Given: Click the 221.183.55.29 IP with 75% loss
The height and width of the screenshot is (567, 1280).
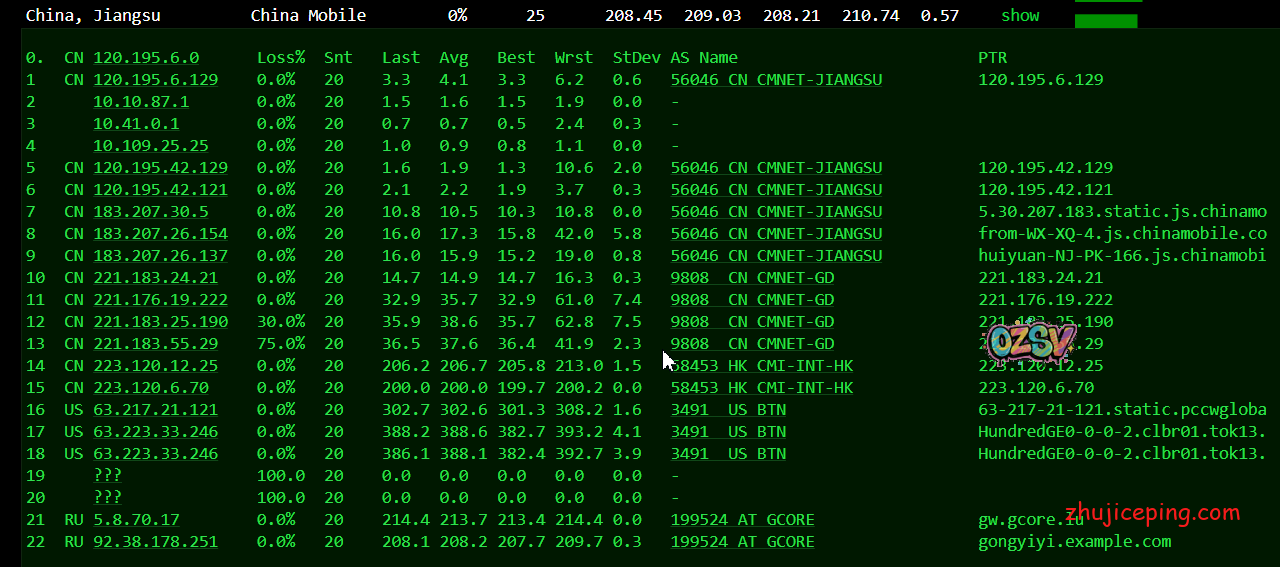Looking at the screenshot, I should [x=155, y=344].
